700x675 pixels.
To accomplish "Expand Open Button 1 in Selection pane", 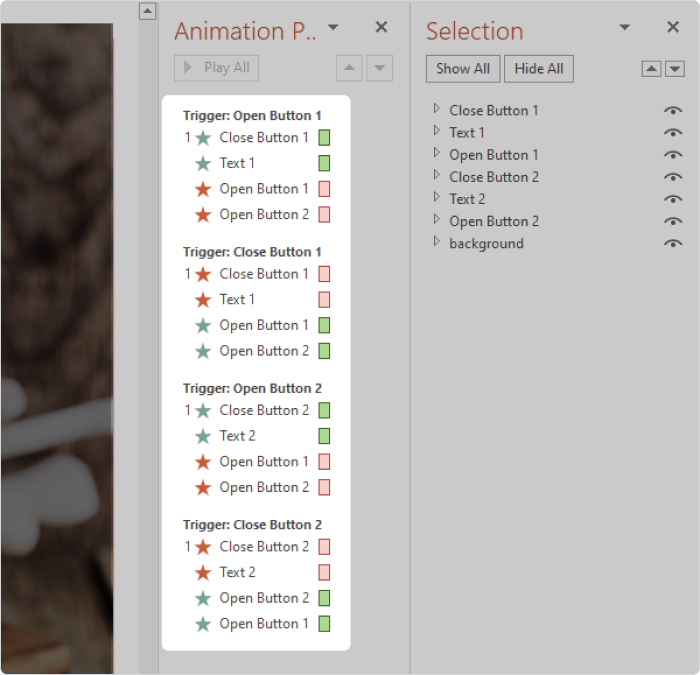I will (x=437, y=153).
